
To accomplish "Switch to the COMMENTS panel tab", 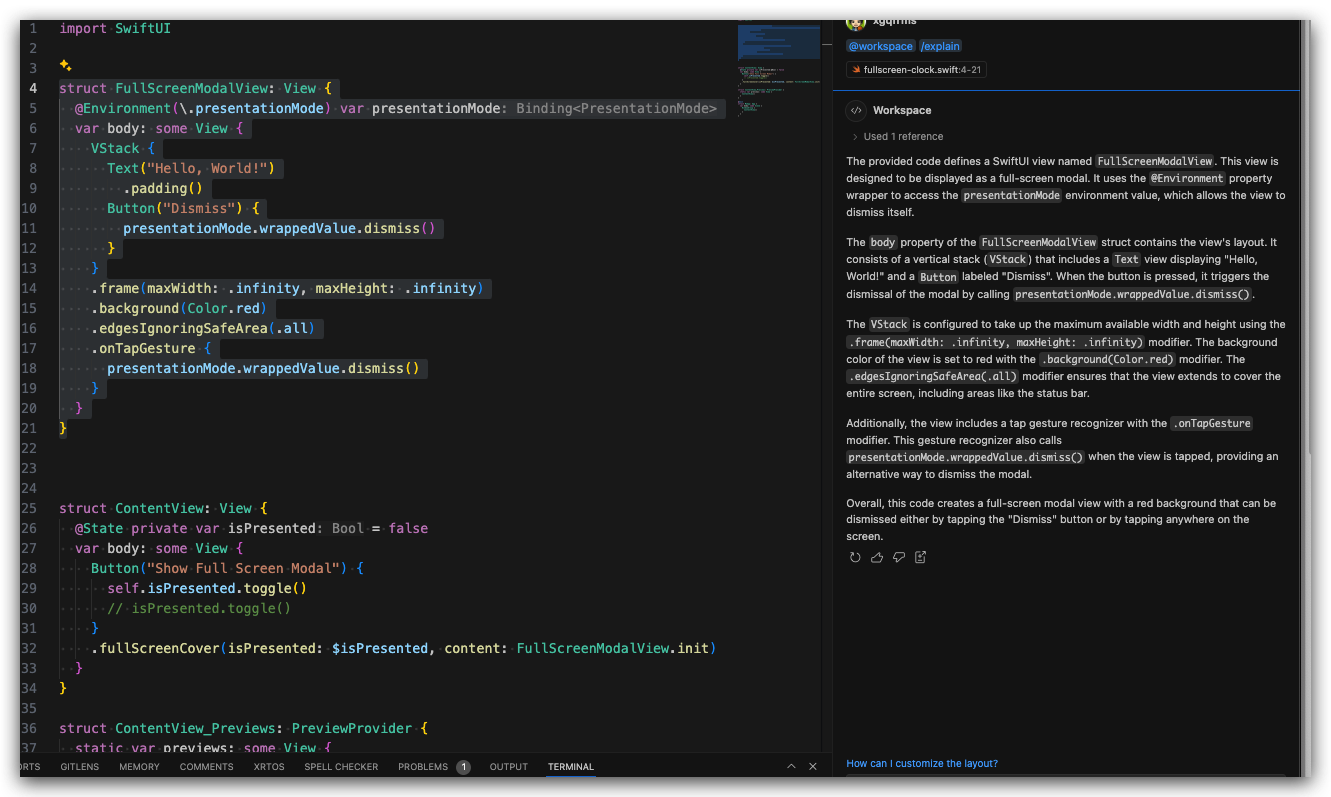I will tap(207, 767).
